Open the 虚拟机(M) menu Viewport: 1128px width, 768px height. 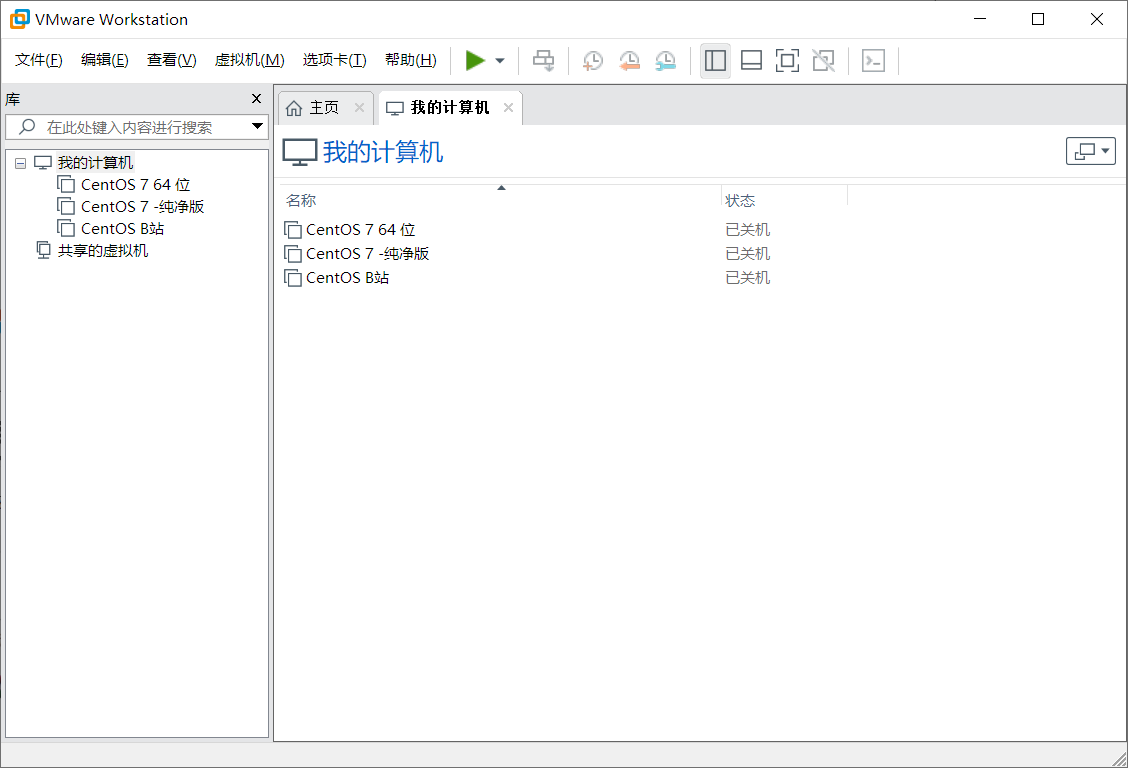[x=250, y=60]
